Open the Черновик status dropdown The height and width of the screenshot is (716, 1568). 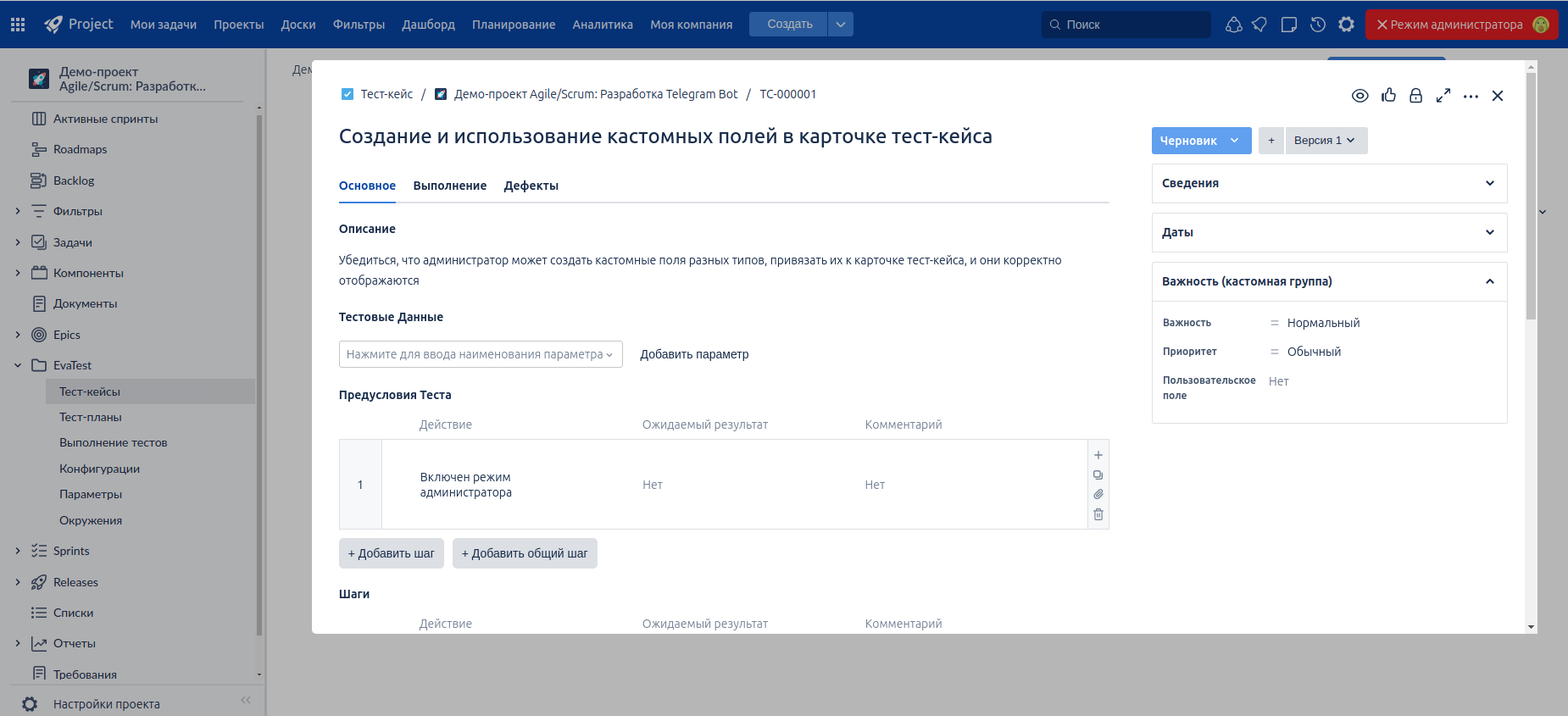[1200, 141]
